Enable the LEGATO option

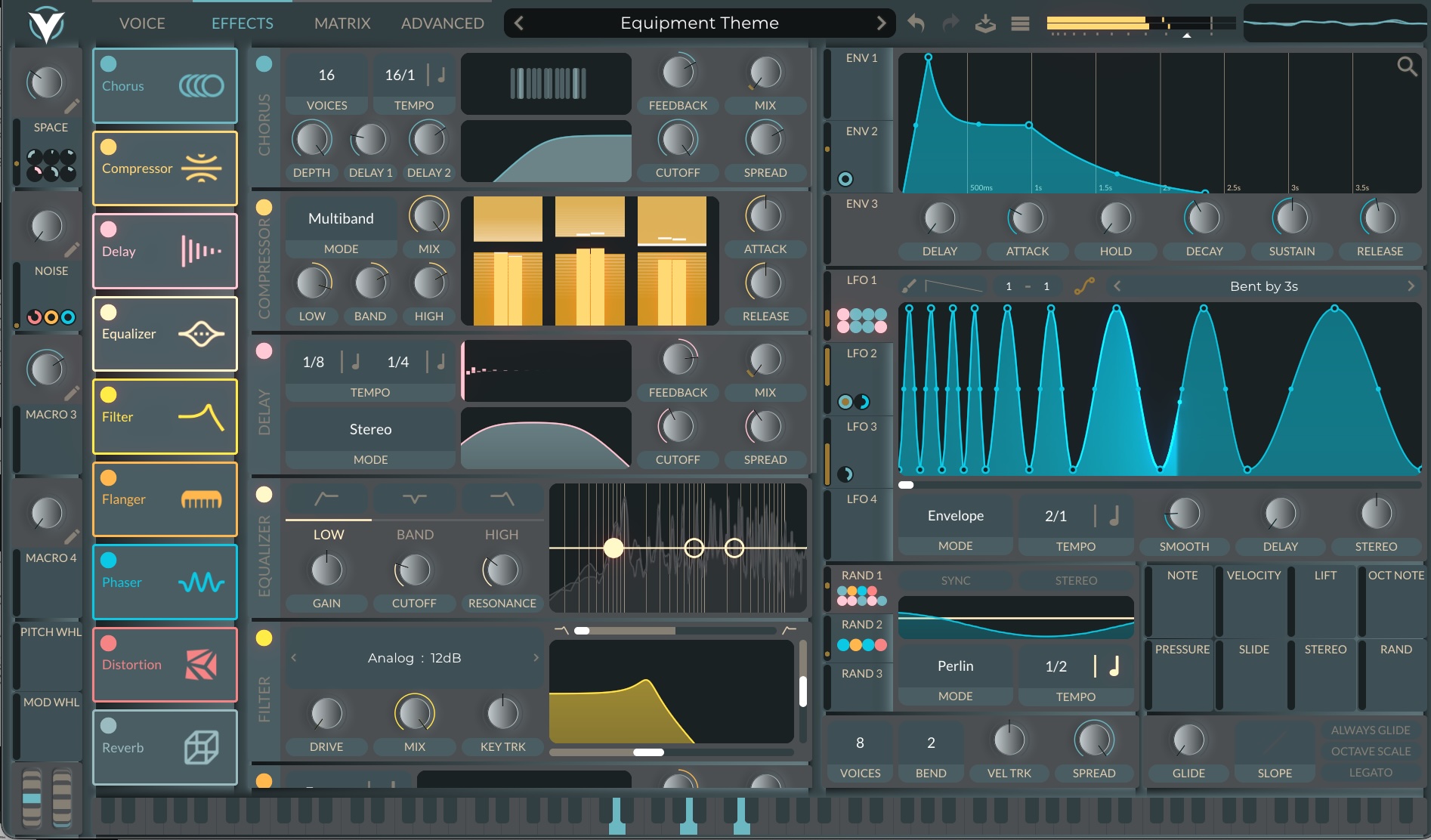1371,772
